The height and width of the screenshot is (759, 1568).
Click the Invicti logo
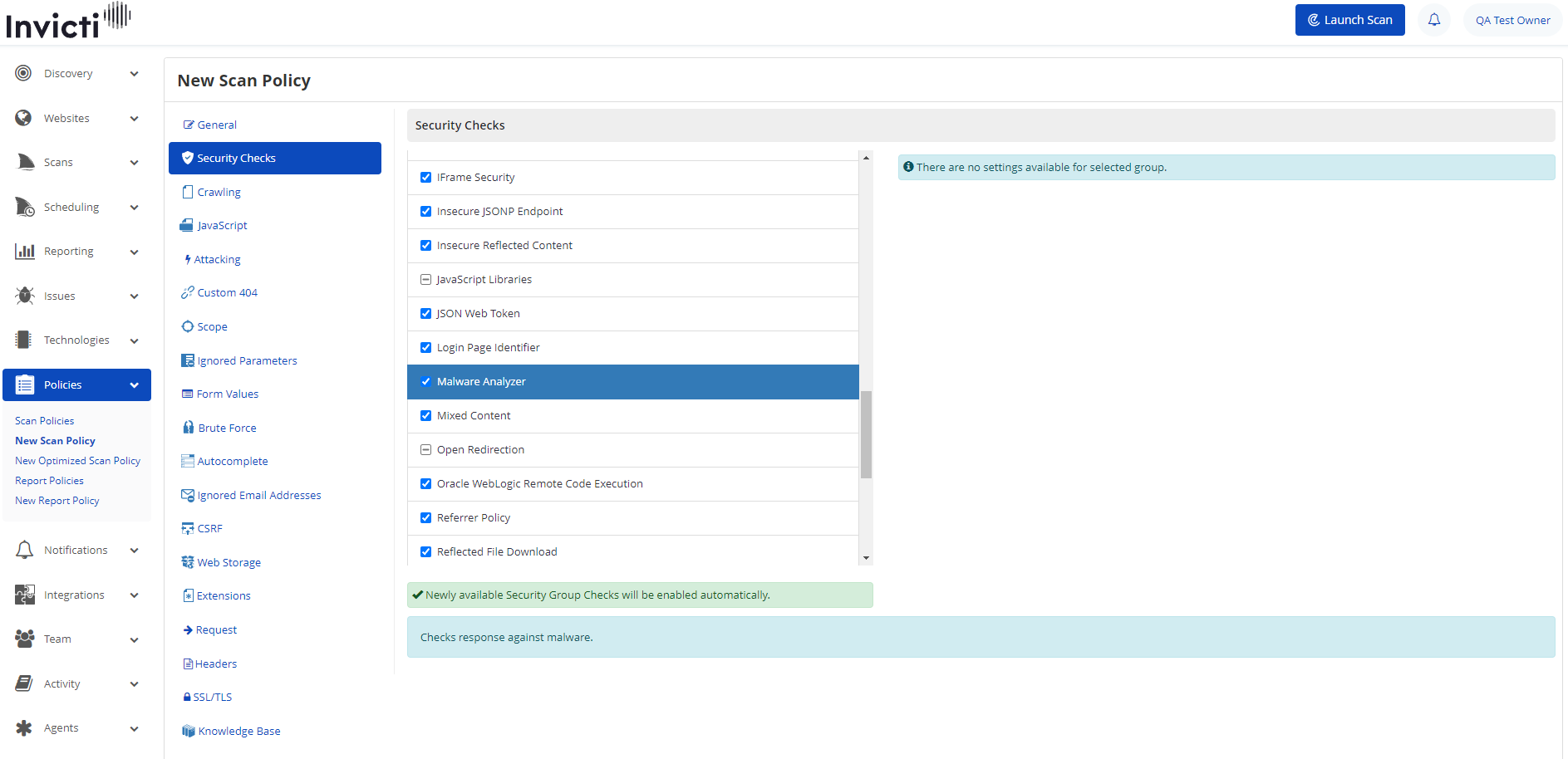pos(68,22)
